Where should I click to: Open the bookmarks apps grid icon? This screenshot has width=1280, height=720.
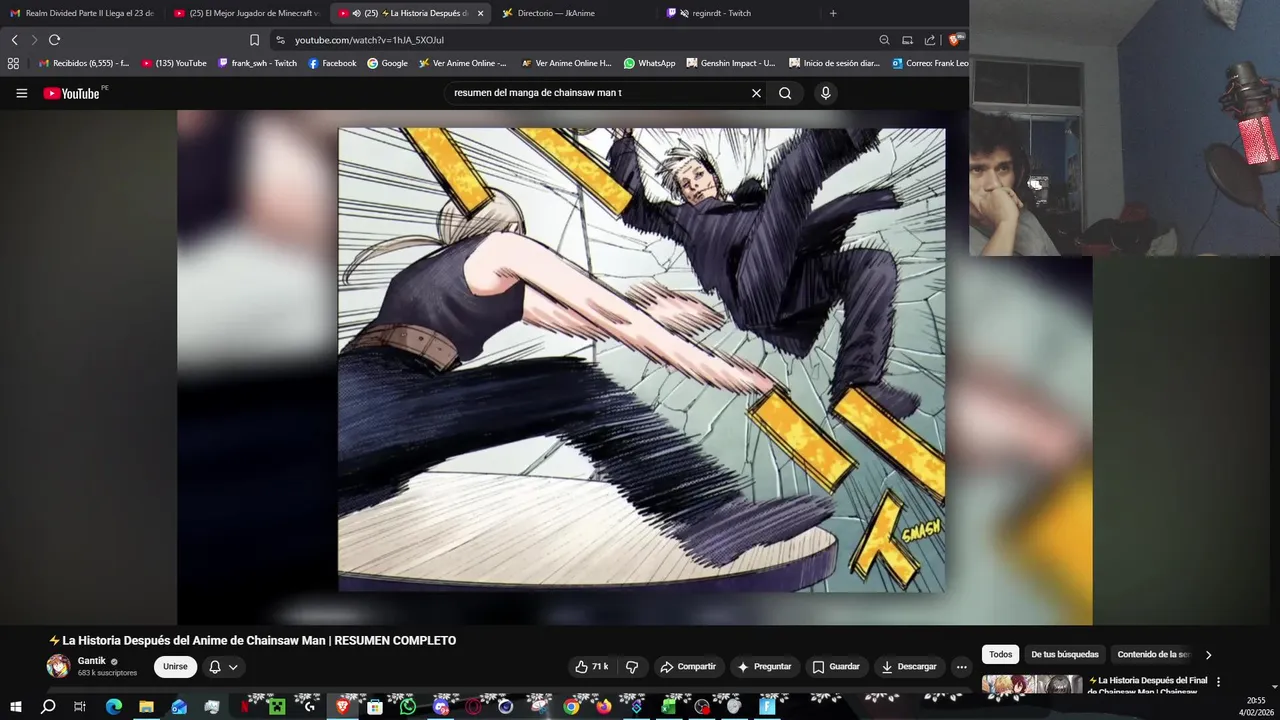[13, 63]
